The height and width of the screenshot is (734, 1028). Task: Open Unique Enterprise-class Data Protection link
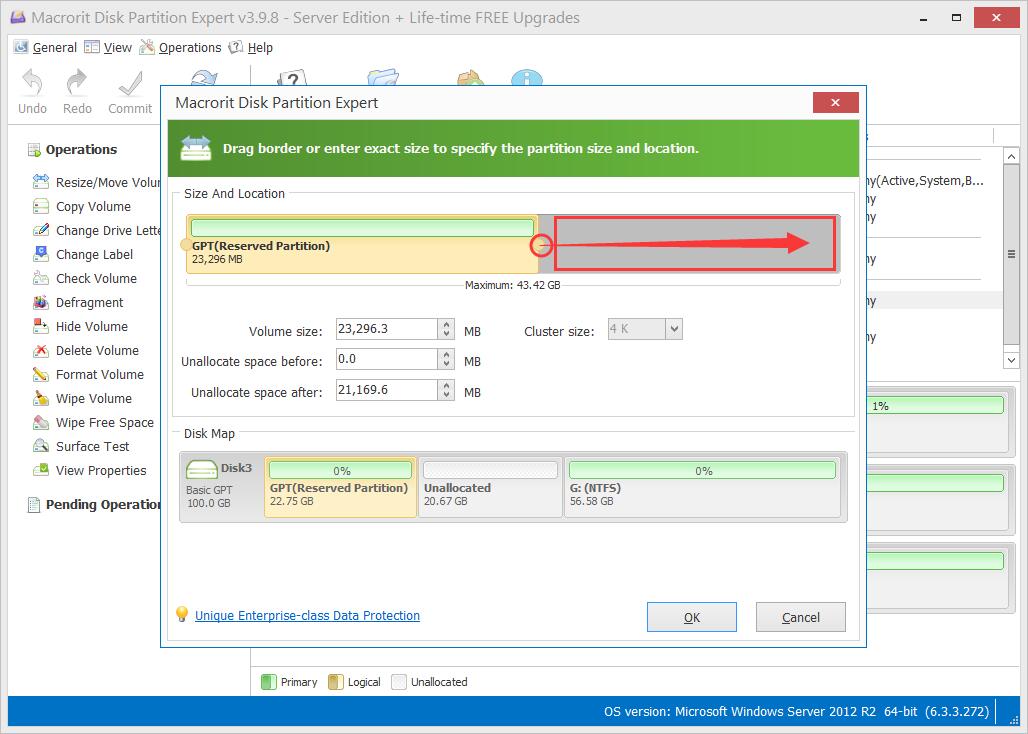click(307, 615)
